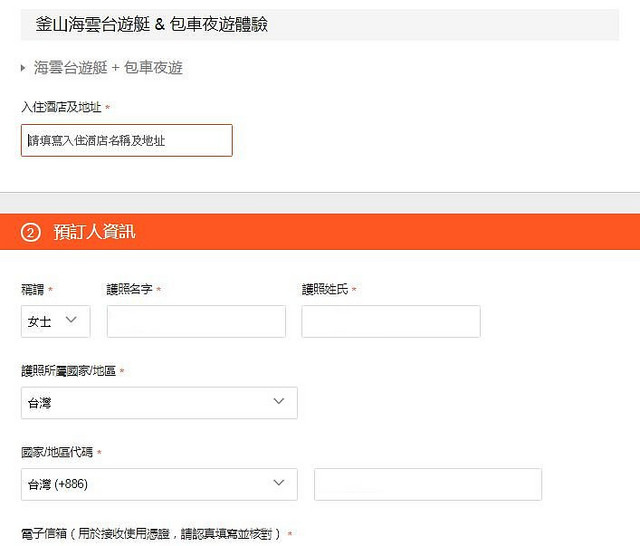Focus the phone number field beside +886

428,484
